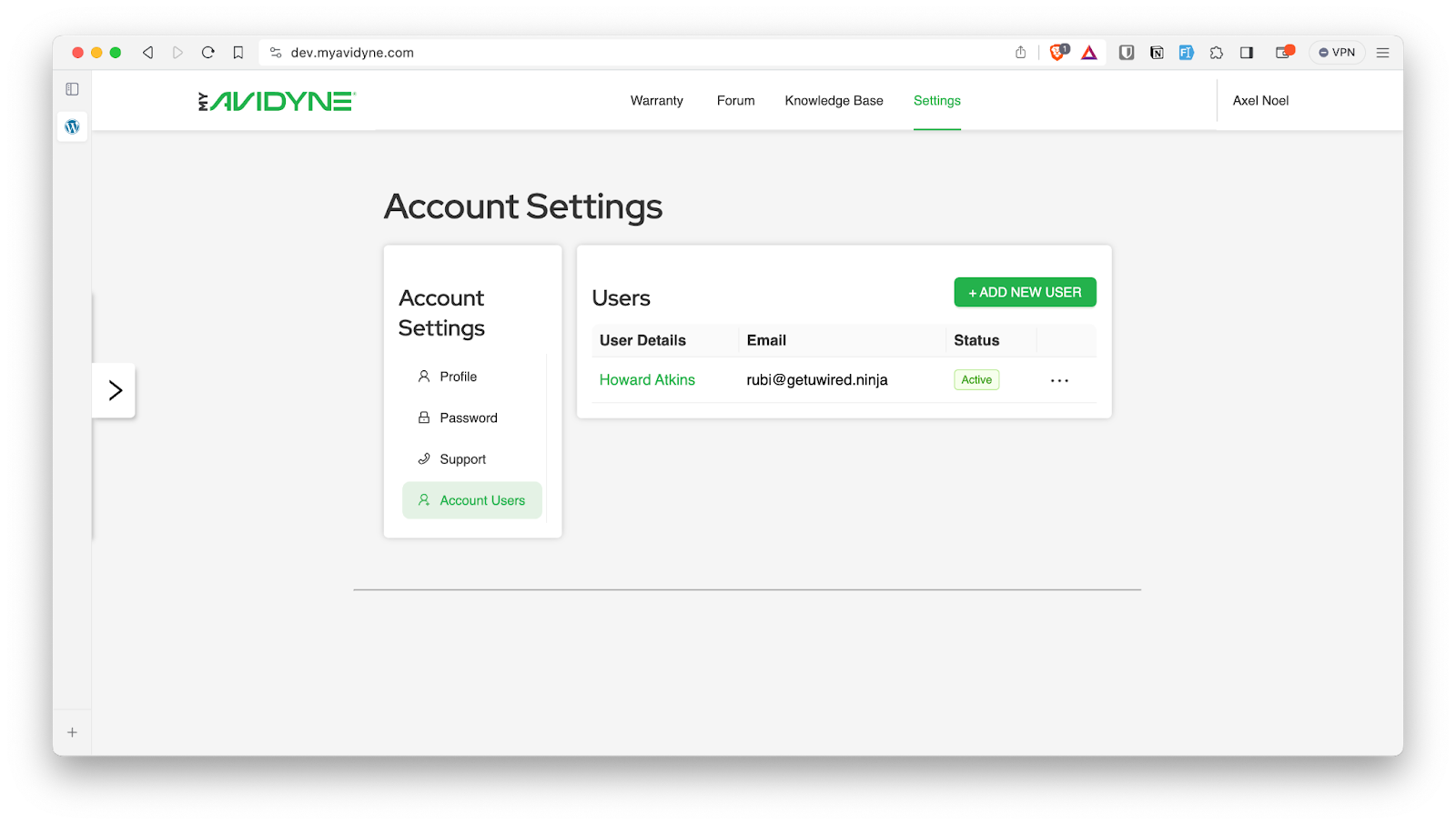1456x825 pixels.
Task: Click the MyAvidyne logo
Action: (277, 101)
